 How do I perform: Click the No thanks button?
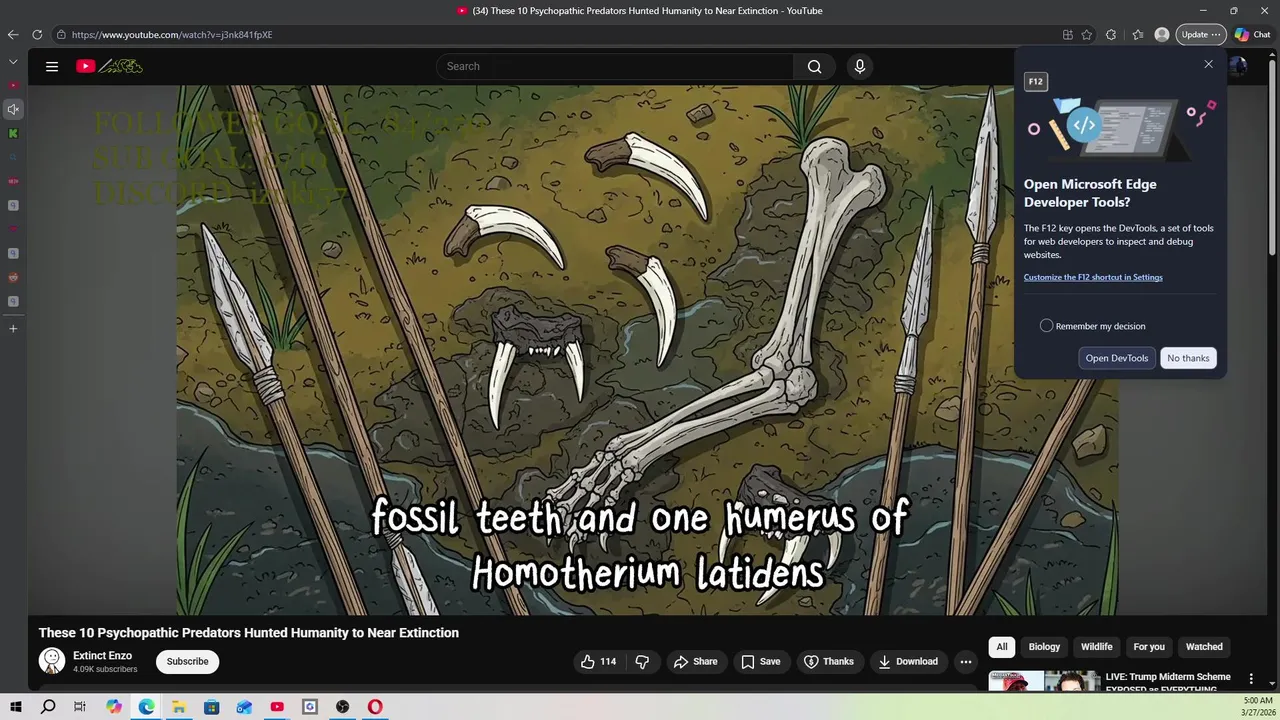tap(1188, 358)
